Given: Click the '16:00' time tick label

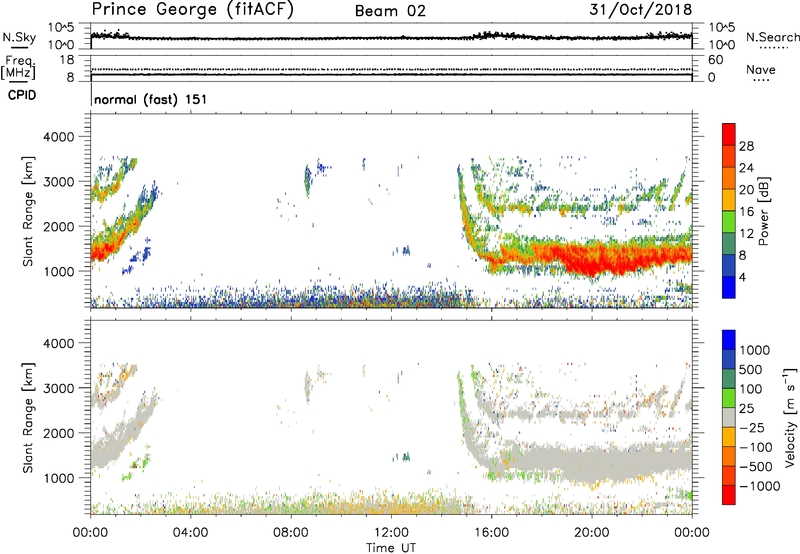Looking at the screenshot, I should [491, 533].
